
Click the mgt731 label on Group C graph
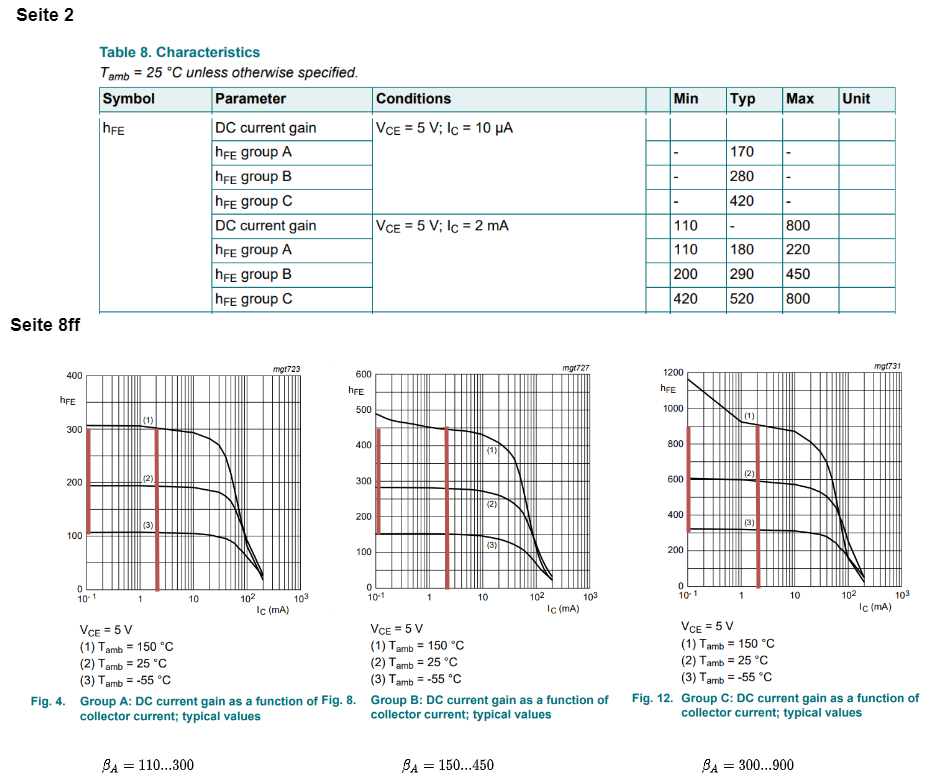(x=887, y=367)
